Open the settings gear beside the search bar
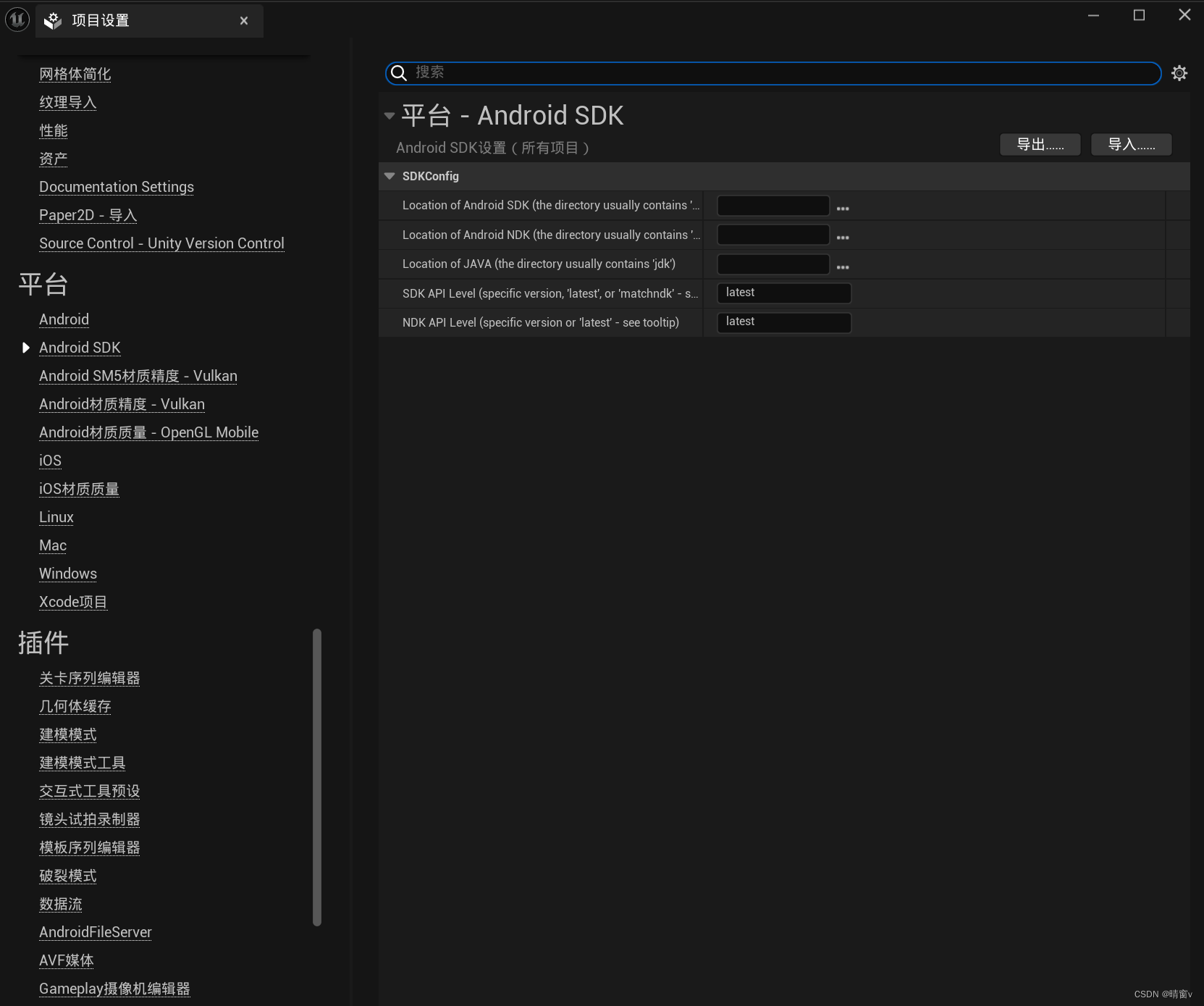The image size is (1204, 1006). (1179, 73)
